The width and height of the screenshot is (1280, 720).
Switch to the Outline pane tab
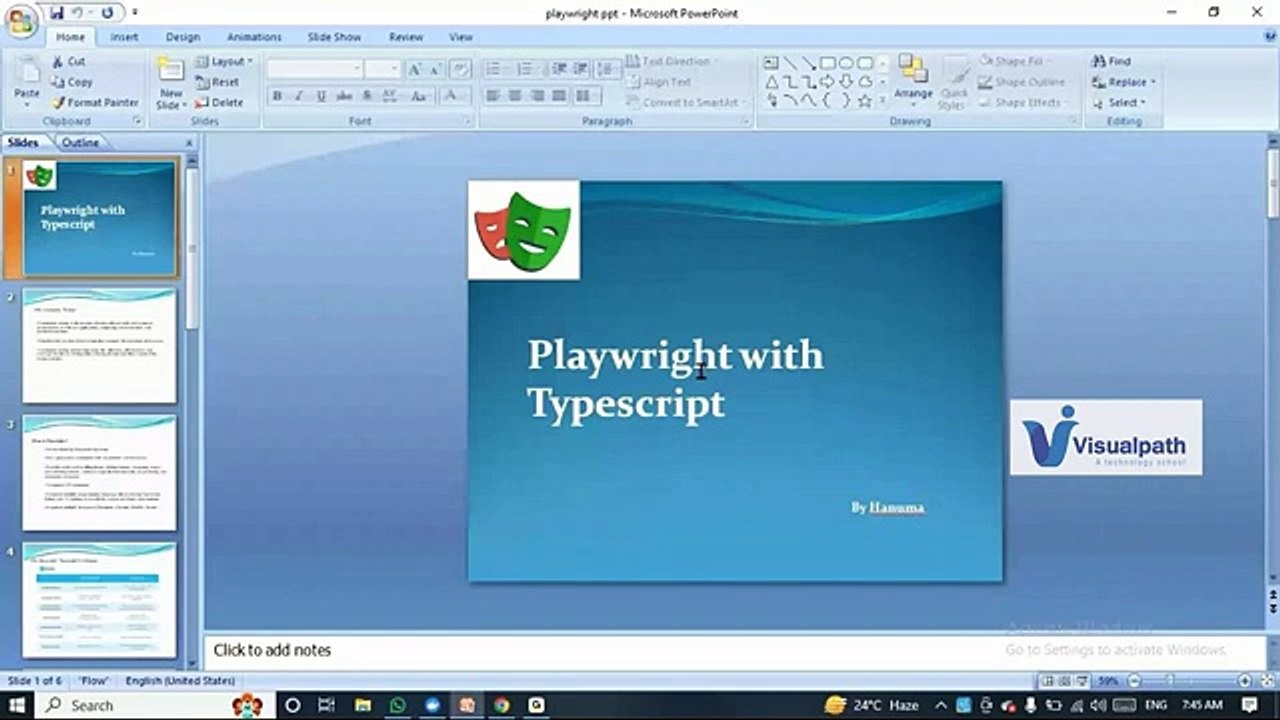pos(80,142)
